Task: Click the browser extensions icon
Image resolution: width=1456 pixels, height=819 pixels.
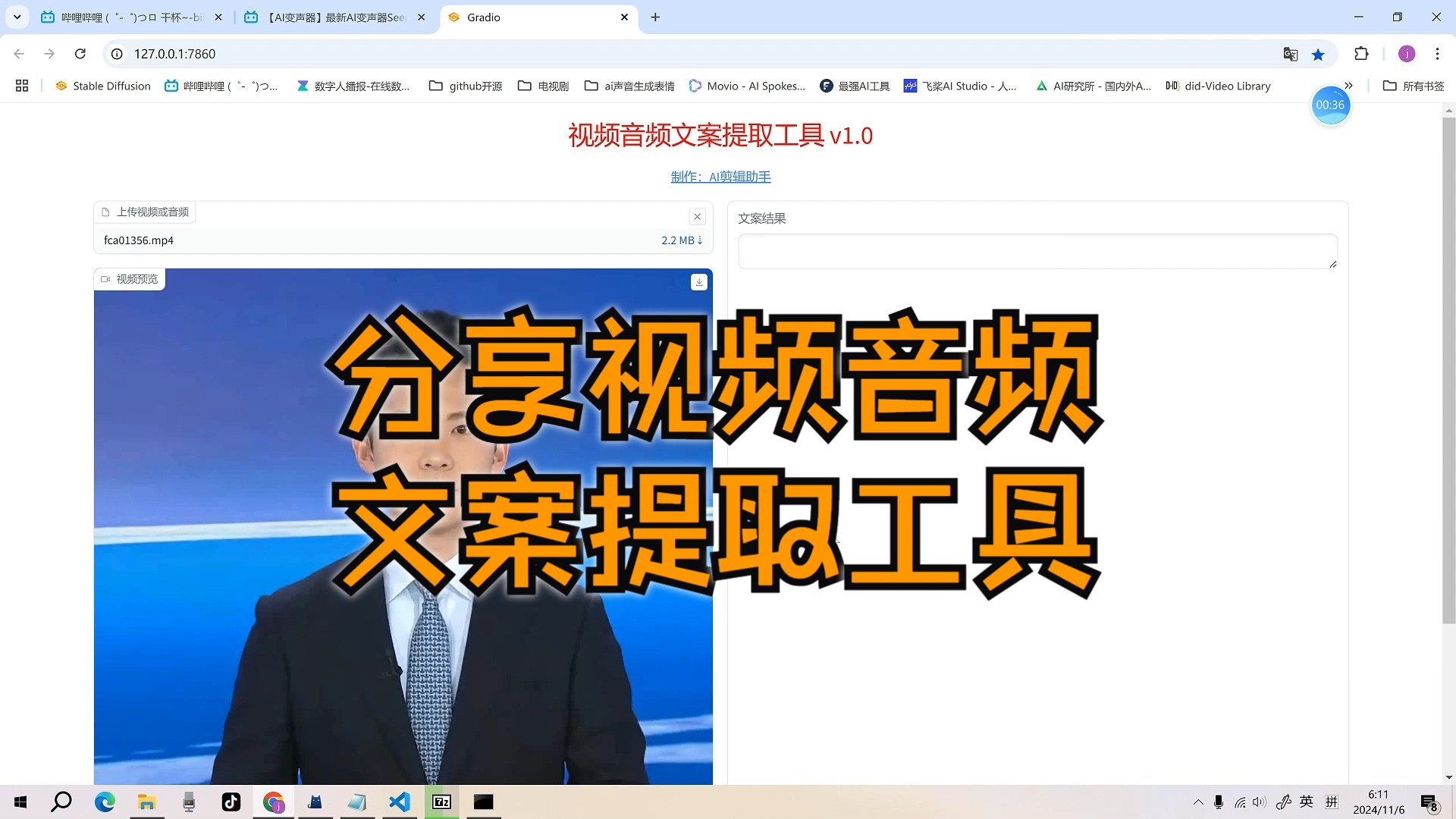Action: click(1361, 54)
